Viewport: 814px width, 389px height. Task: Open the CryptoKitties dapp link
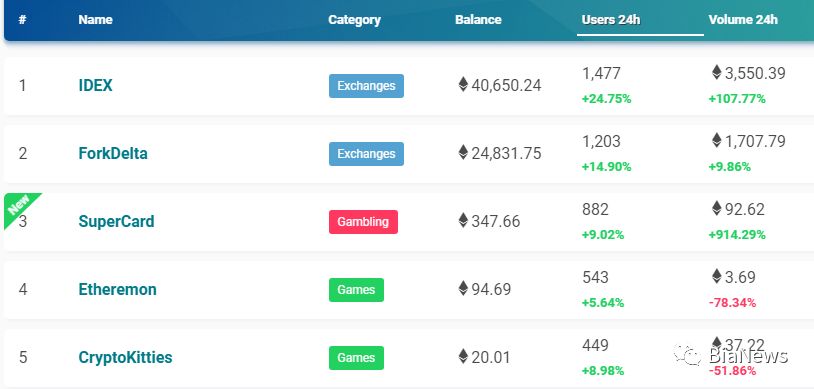click(x=125, y=357)
